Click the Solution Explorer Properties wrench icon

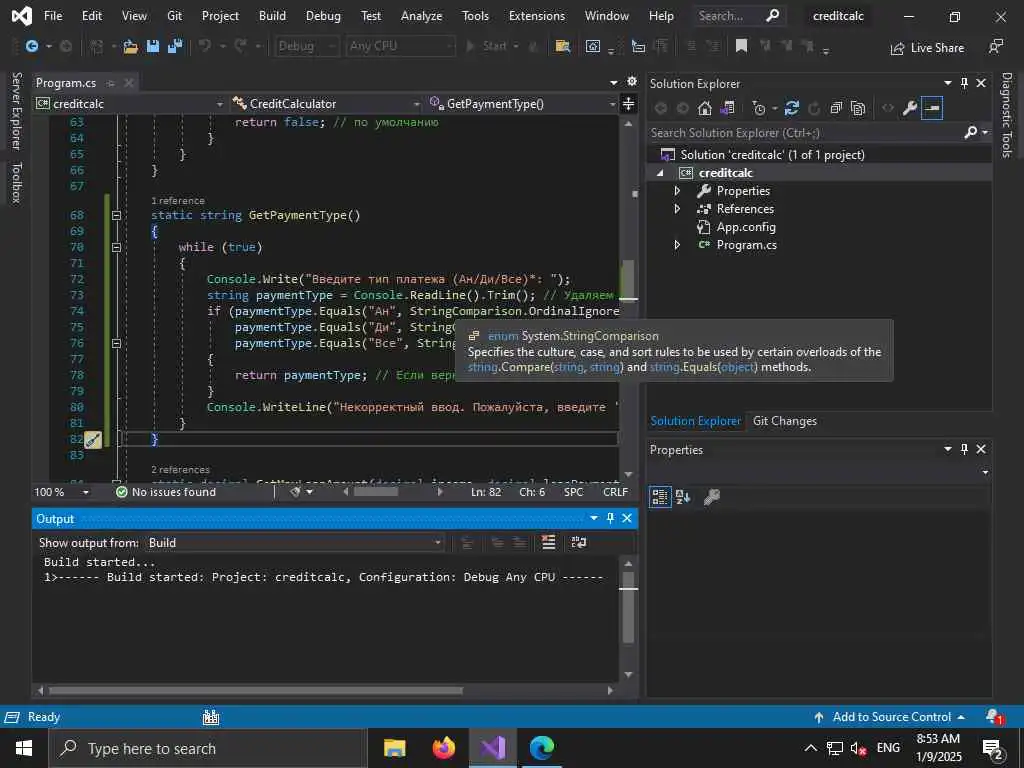tap(910, 108)
